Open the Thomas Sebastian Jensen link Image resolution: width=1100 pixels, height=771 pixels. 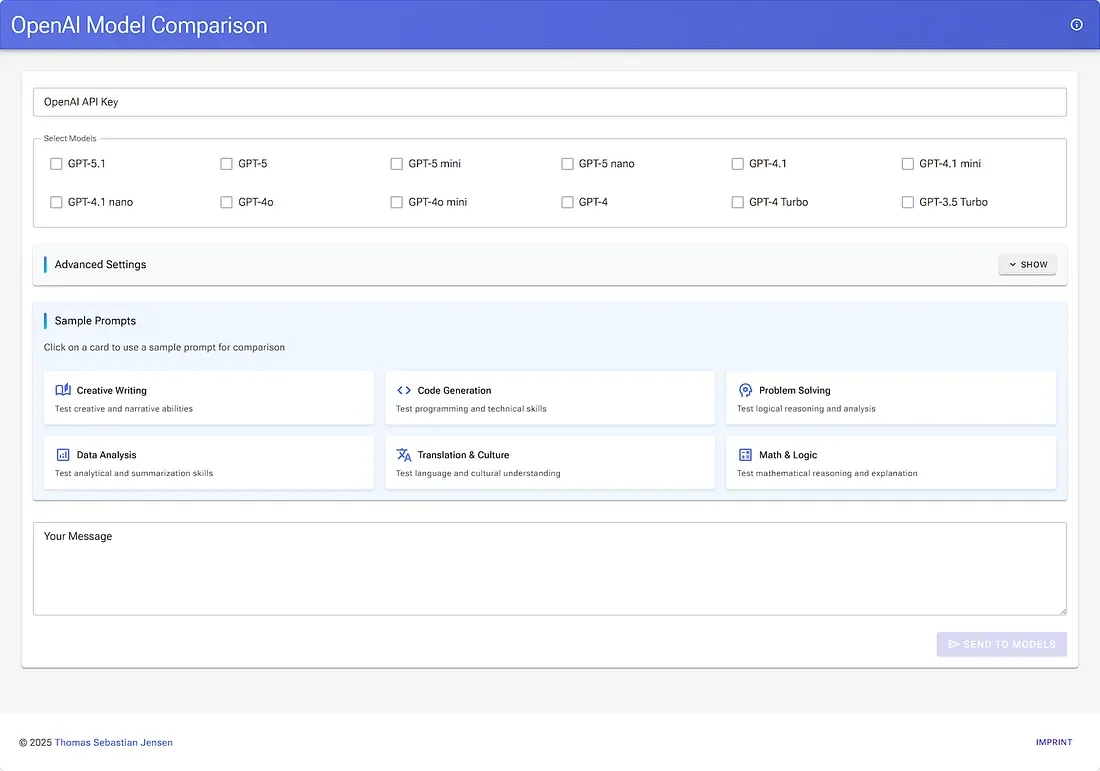pyautogui.click(x=113, y=742)
